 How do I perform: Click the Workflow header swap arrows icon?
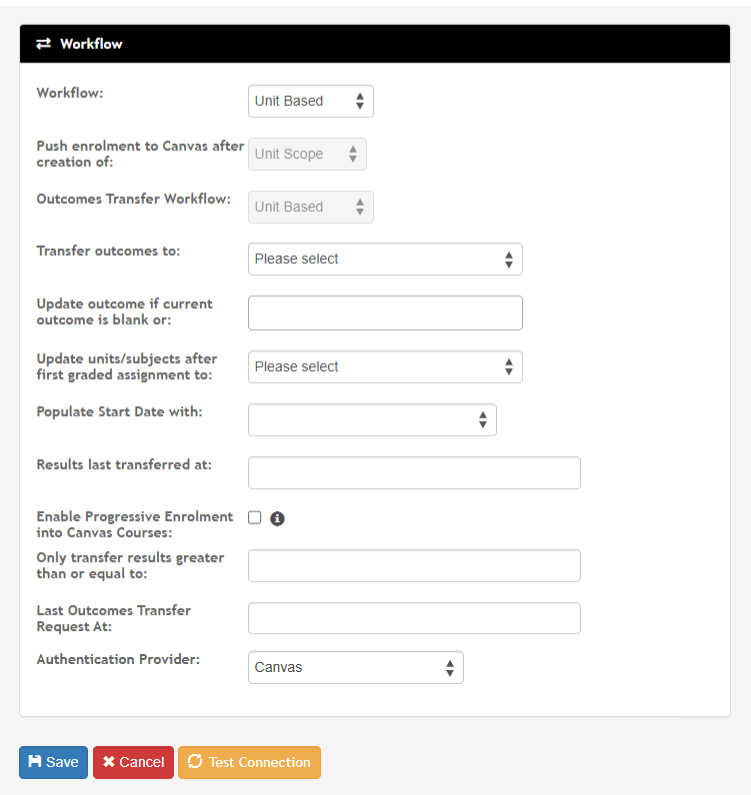pos(43,44)
